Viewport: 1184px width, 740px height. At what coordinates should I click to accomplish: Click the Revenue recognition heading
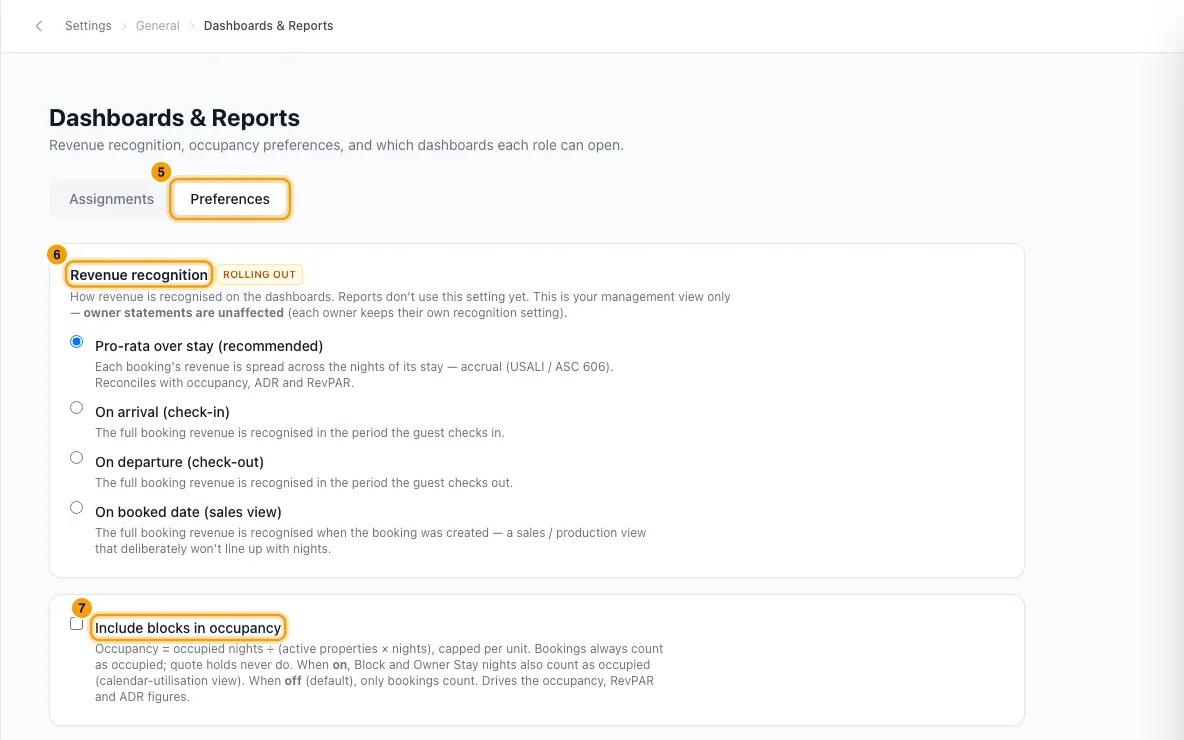coord(139,275)
